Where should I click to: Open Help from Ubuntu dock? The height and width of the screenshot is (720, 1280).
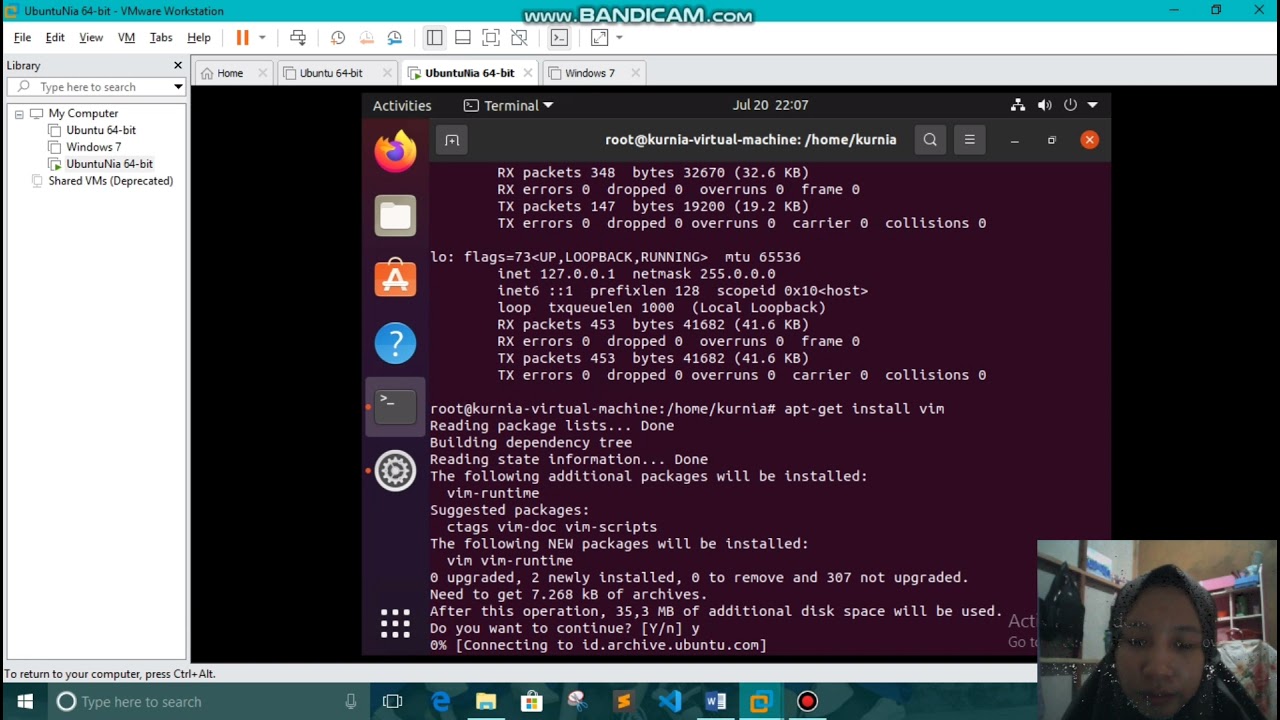(x=395, y=343)
